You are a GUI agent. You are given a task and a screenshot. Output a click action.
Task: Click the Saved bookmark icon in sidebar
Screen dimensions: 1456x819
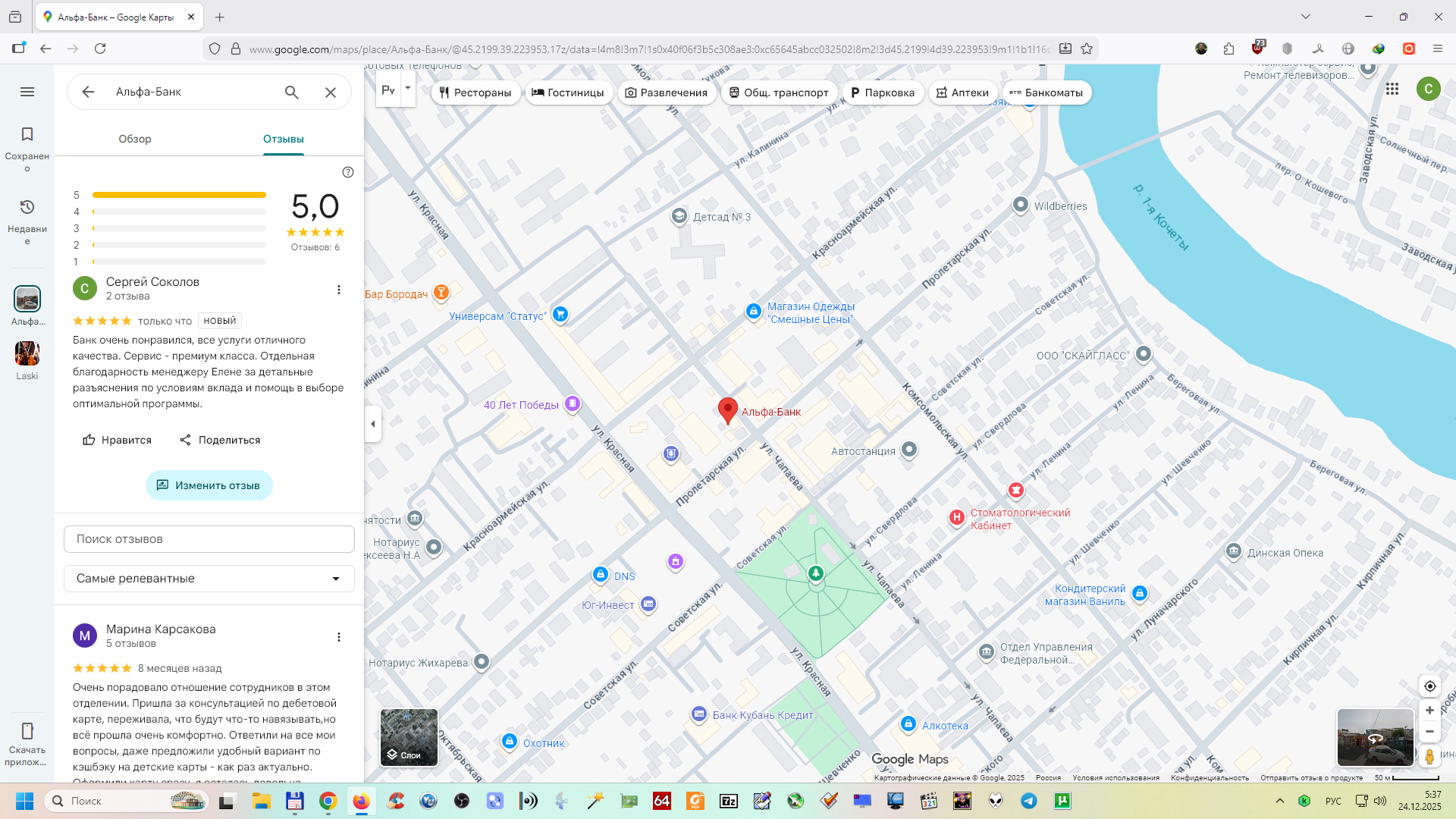tap(27, 135)
